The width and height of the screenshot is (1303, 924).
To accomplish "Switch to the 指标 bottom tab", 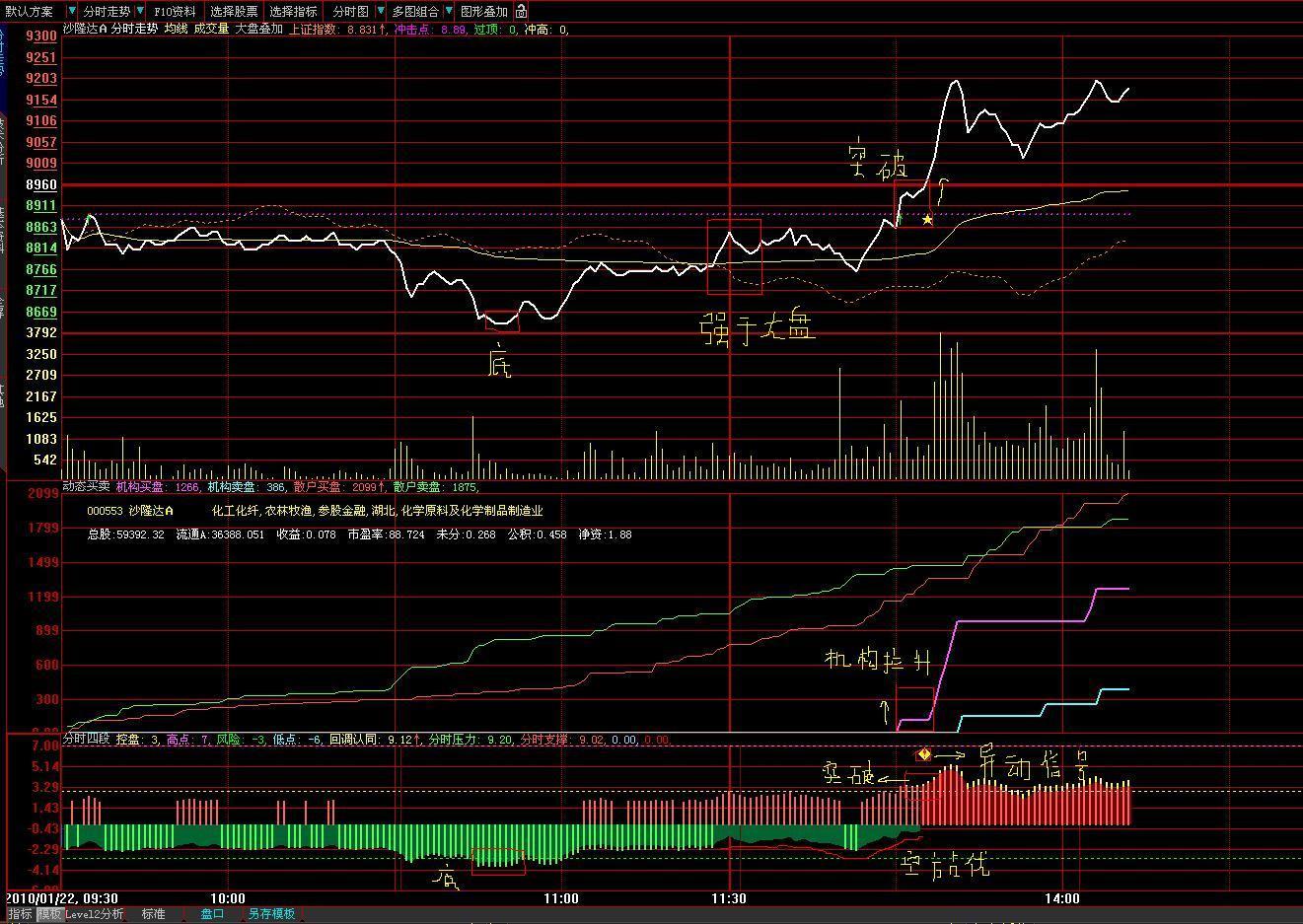I will click(20, 914).
